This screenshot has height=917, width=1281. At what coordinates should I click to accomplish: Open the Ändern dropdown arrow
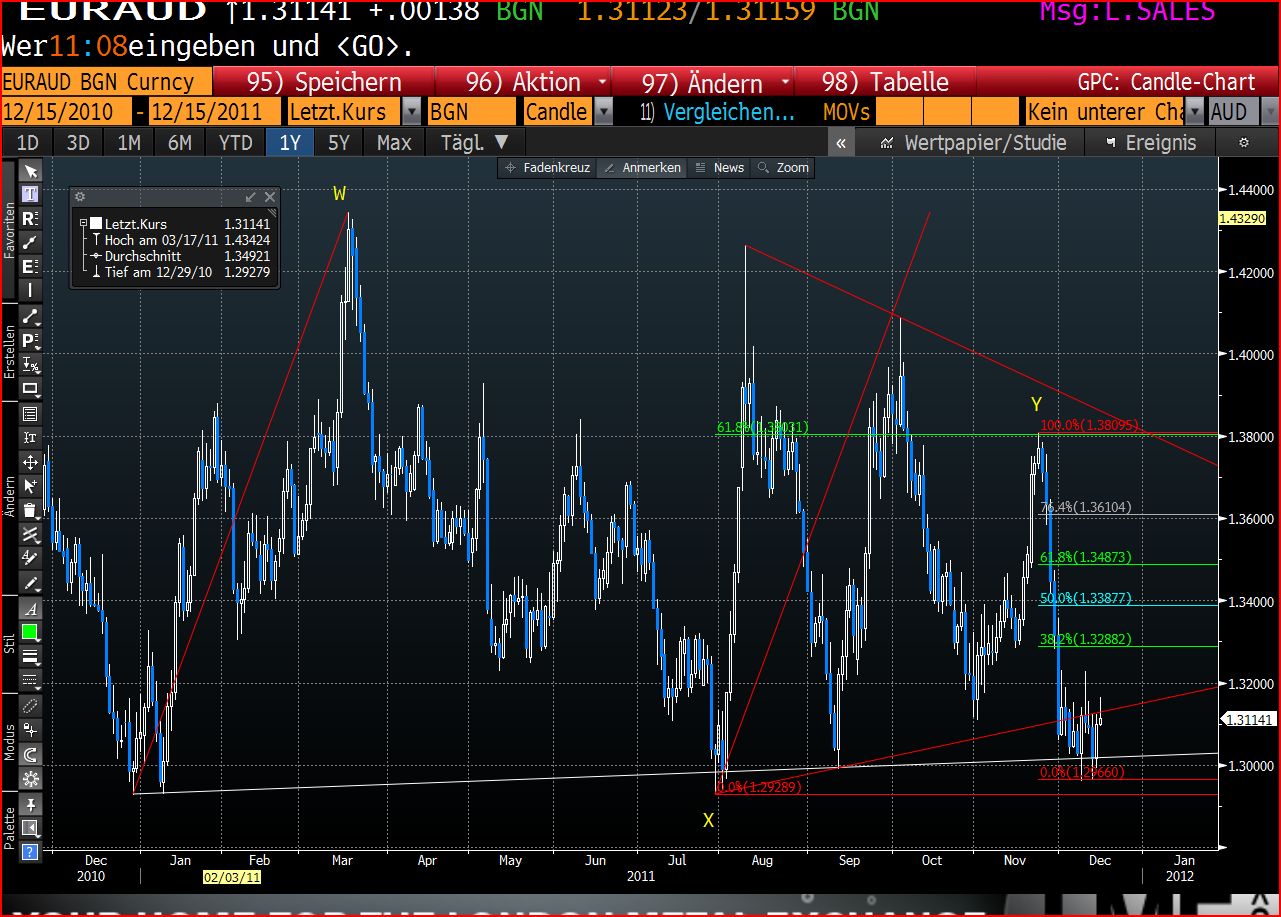tap(785, 82)
